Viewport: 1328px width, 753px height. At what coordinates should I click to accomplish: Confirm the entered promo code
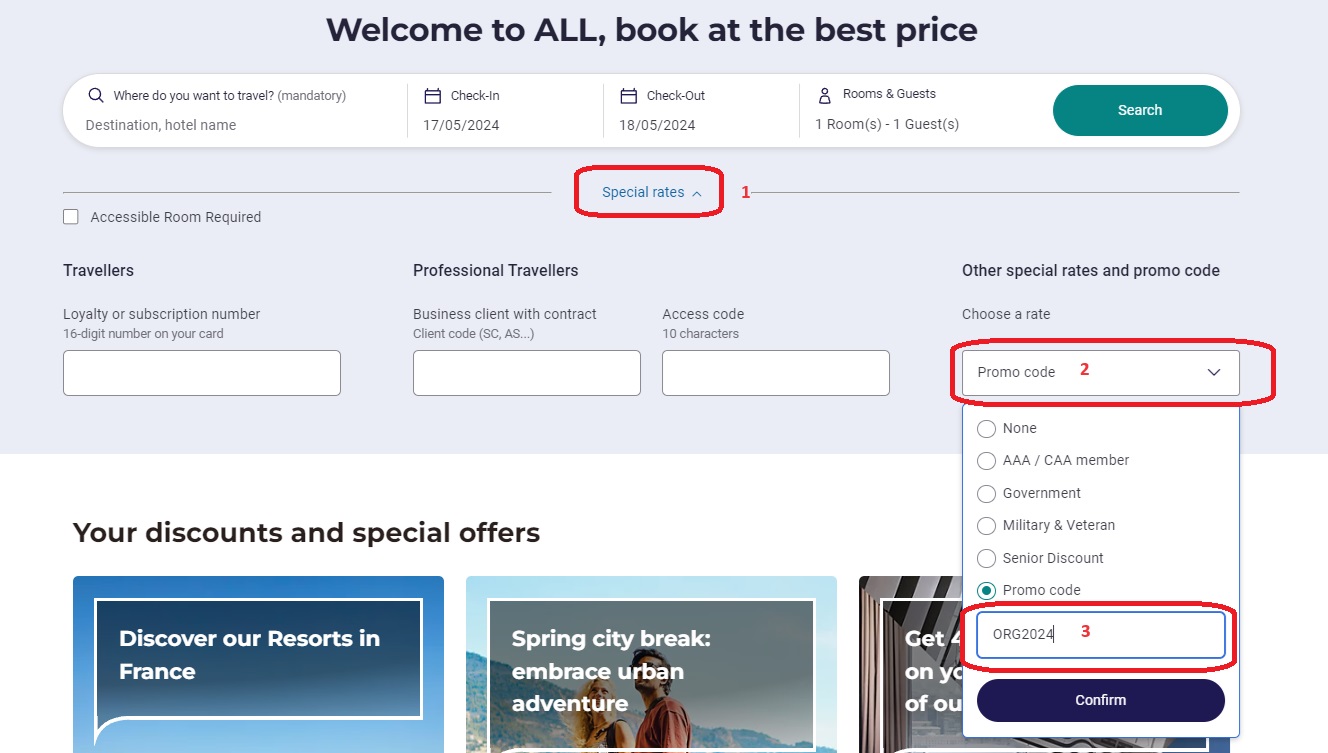tap(1100, 701)
